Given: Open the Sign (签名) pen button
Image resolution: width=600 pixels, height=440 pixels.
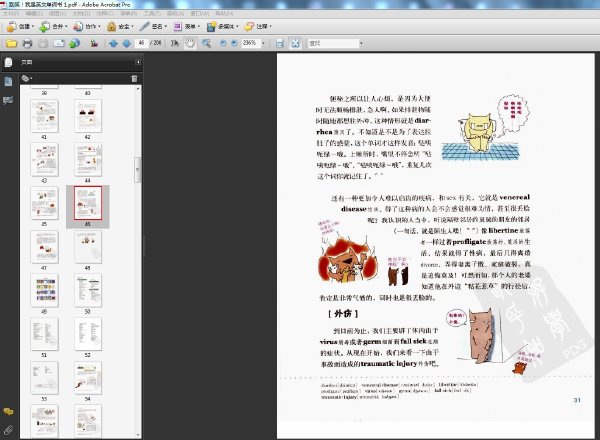Looking at the screenshot, I should click(153, 26).
